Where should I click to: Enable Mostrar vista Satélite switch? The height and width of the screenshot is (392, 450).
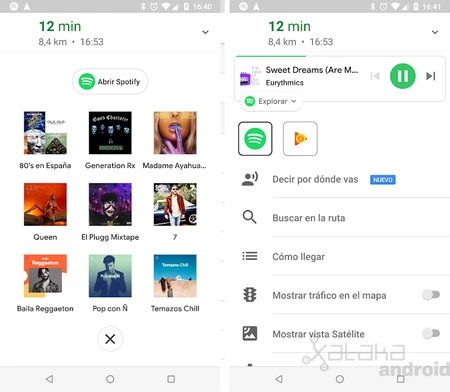pos(431,333)
